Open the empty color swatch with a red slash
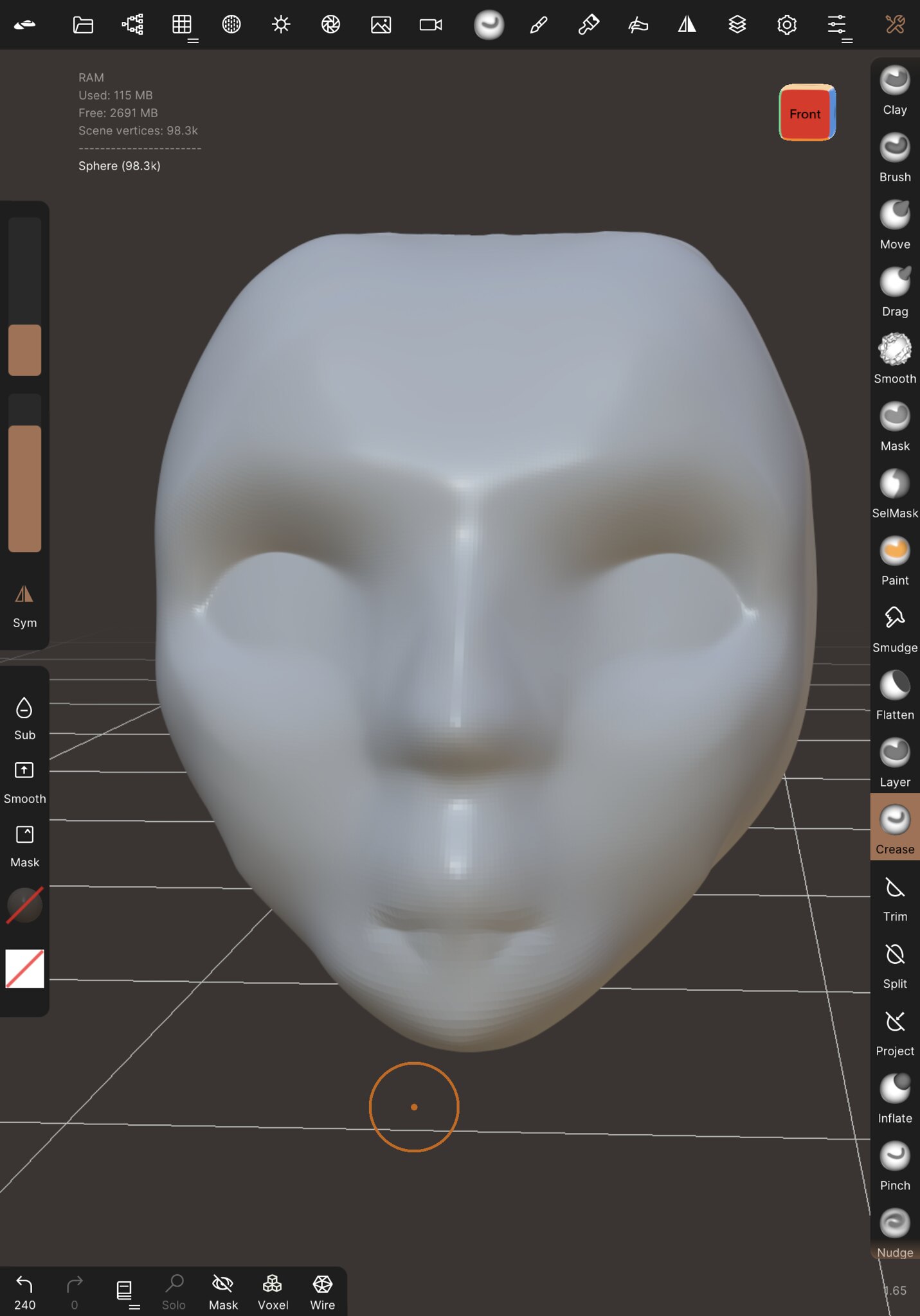 [x=24, y=968]
